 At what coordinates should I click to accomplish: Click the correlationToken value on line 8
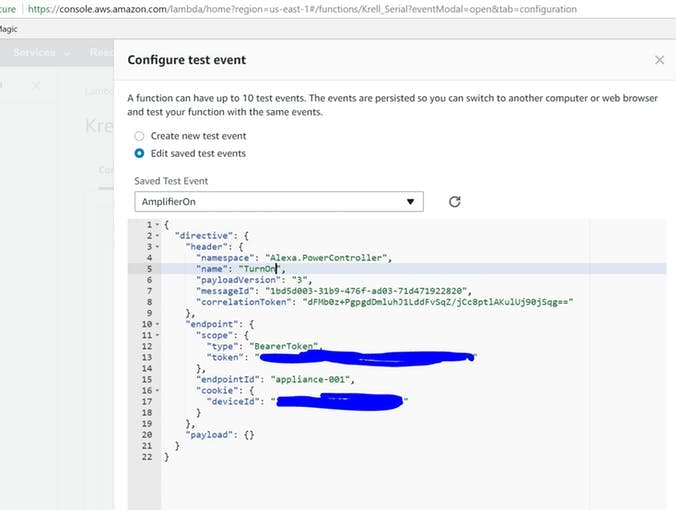click(438, 302)
